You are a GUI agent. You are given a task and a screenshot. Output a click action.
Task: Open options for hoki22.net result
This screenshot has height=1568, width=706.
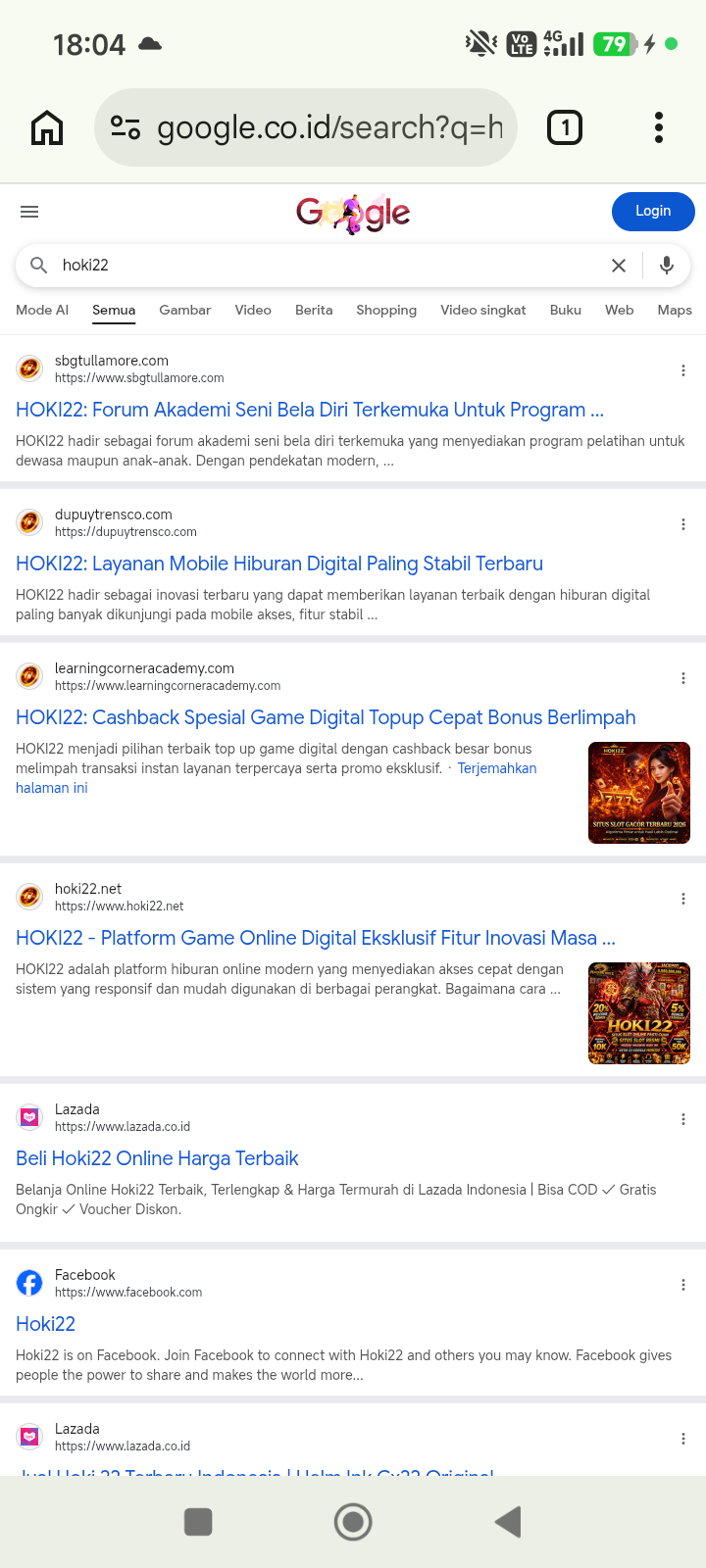coord(683,899)
